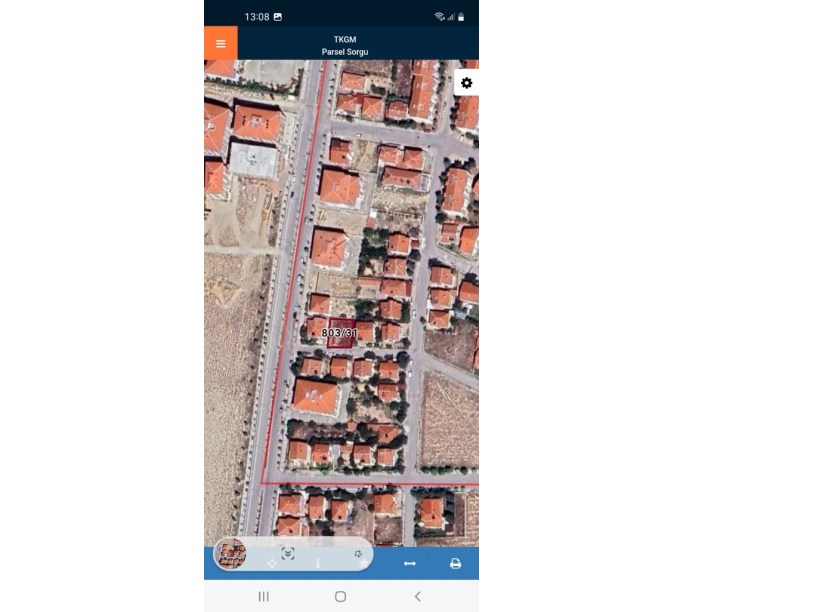The height and width of the screenshot is (612, 816).
Task: Tap the Wi-Fi status icon
Action: (439, 17)
